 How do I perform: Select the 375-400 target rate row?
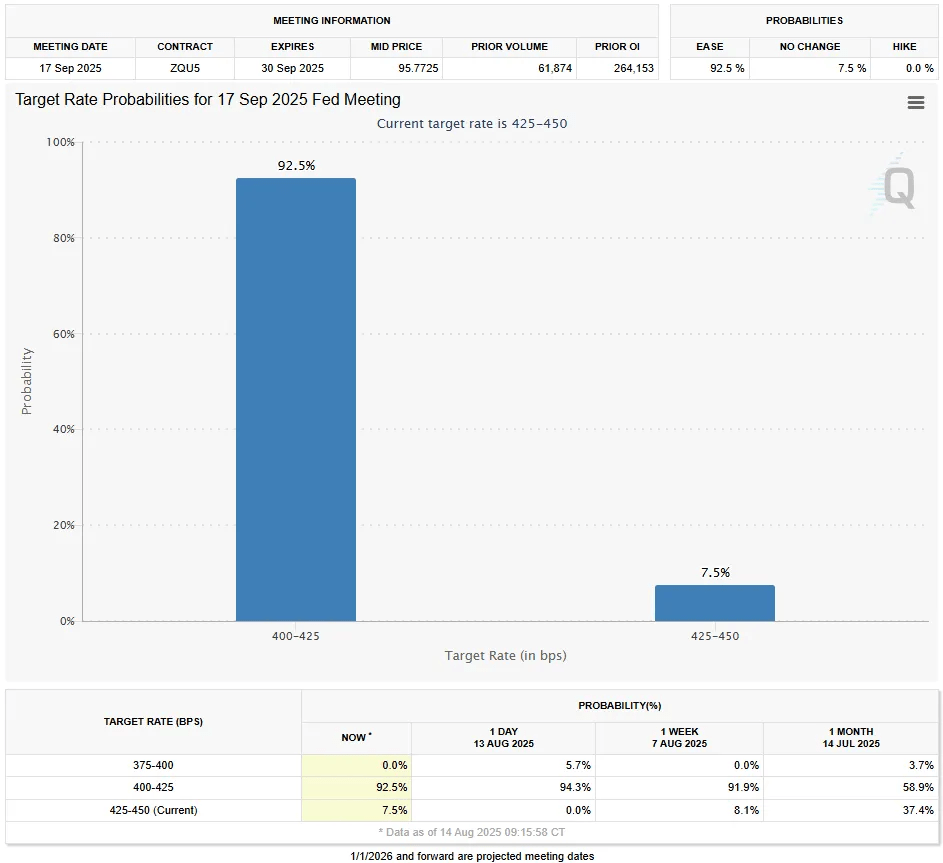tap(152, 764)
